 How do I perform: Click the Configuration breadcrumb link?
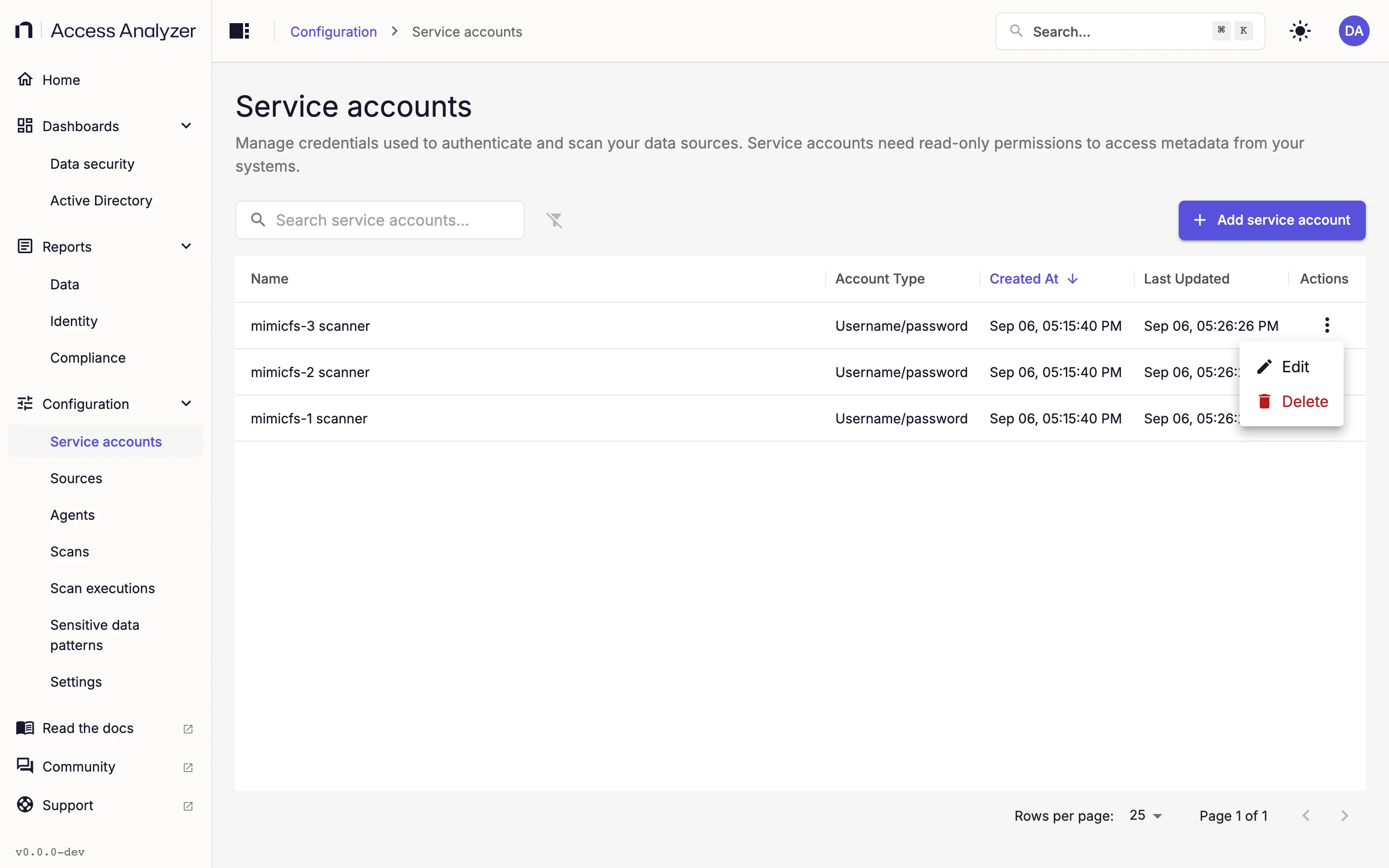point(333,31)
